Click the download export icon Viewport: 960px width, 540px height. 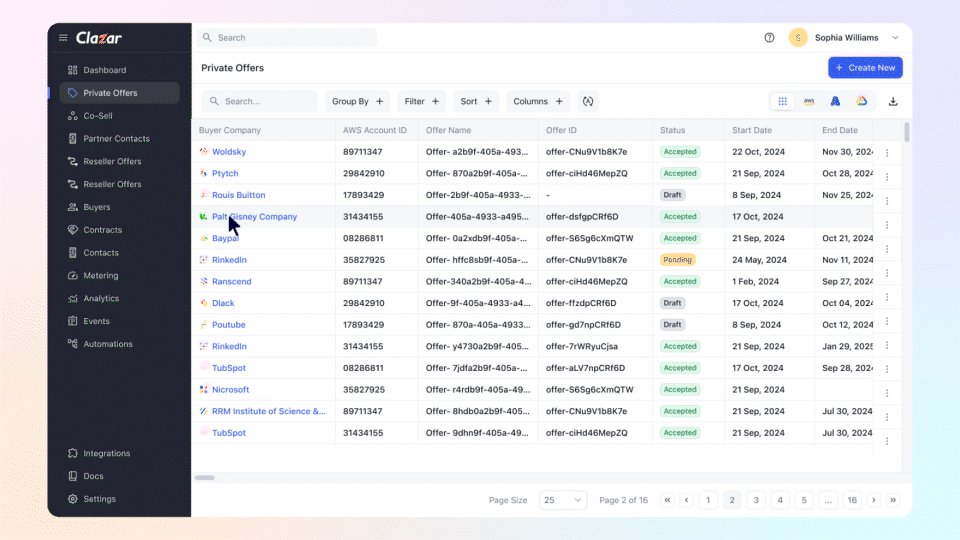pos(893,102)
